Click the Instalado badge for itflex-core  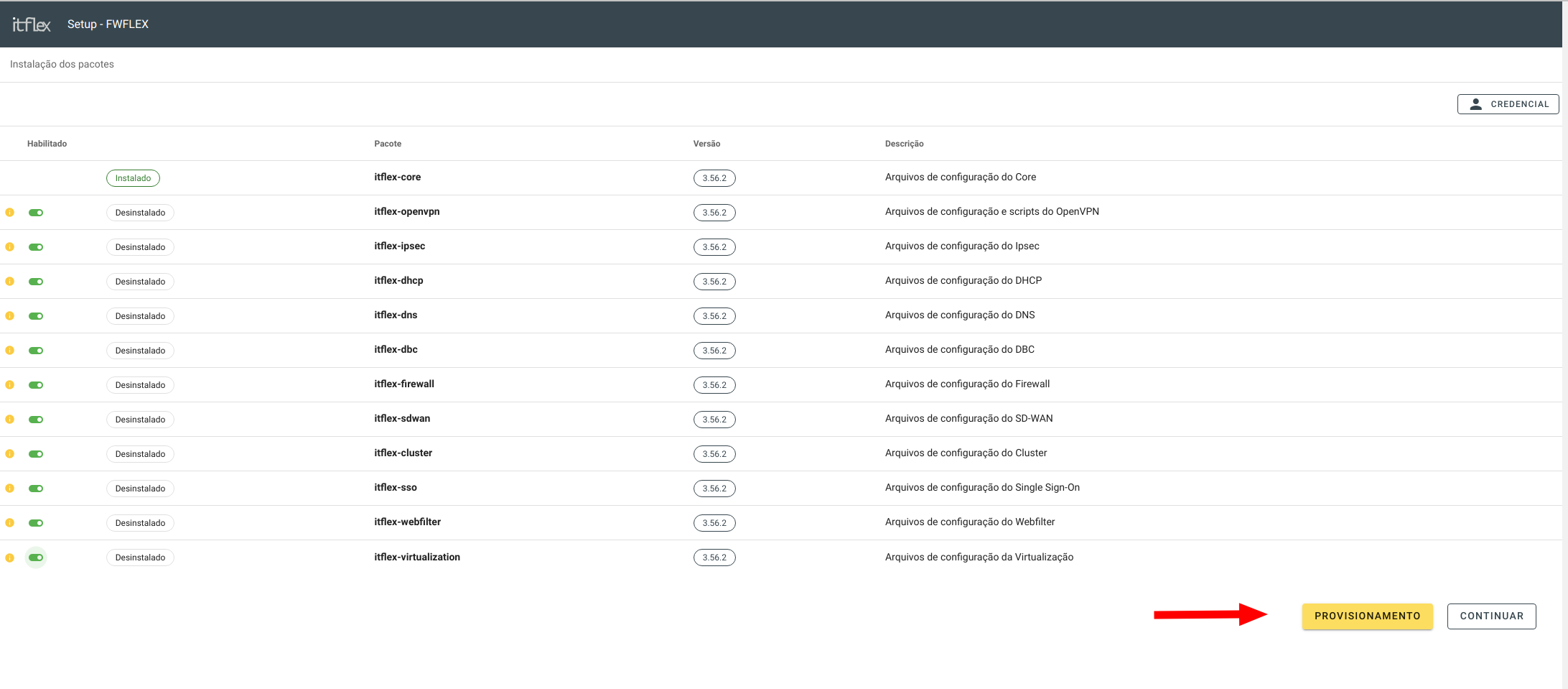[x=133, y=178]
